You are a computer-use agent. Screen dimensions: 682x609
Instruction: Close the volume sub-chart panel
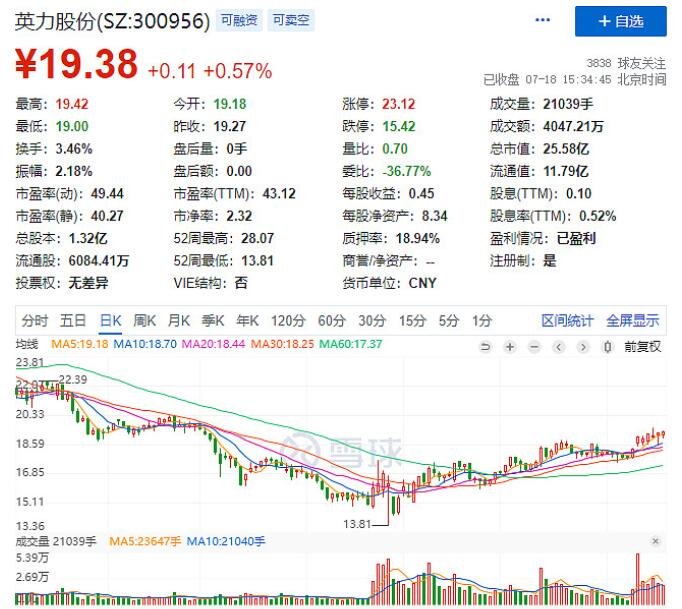pos(655,541)
